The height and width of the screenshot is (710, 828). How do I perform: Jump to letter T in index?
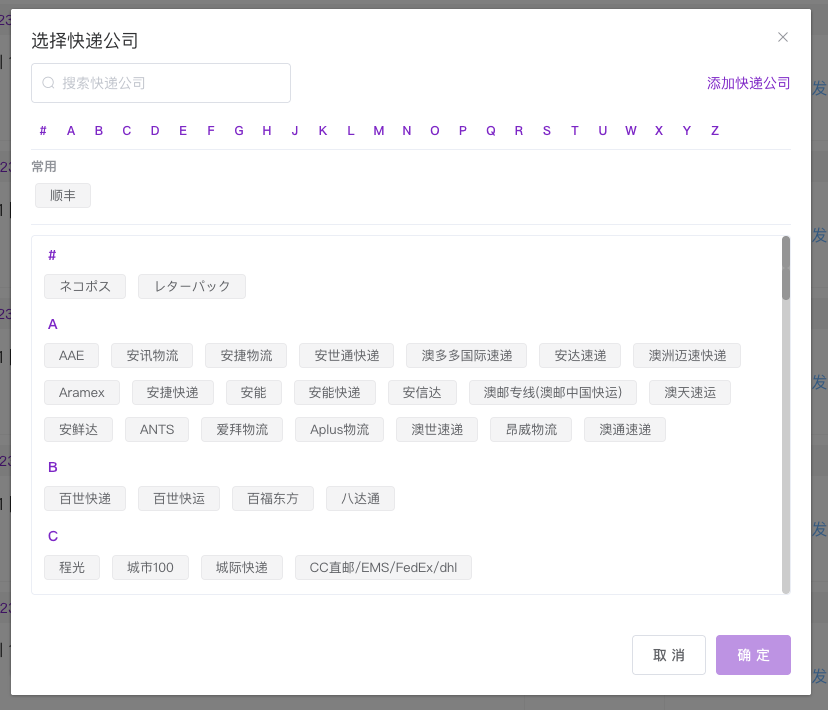(575, 130)
